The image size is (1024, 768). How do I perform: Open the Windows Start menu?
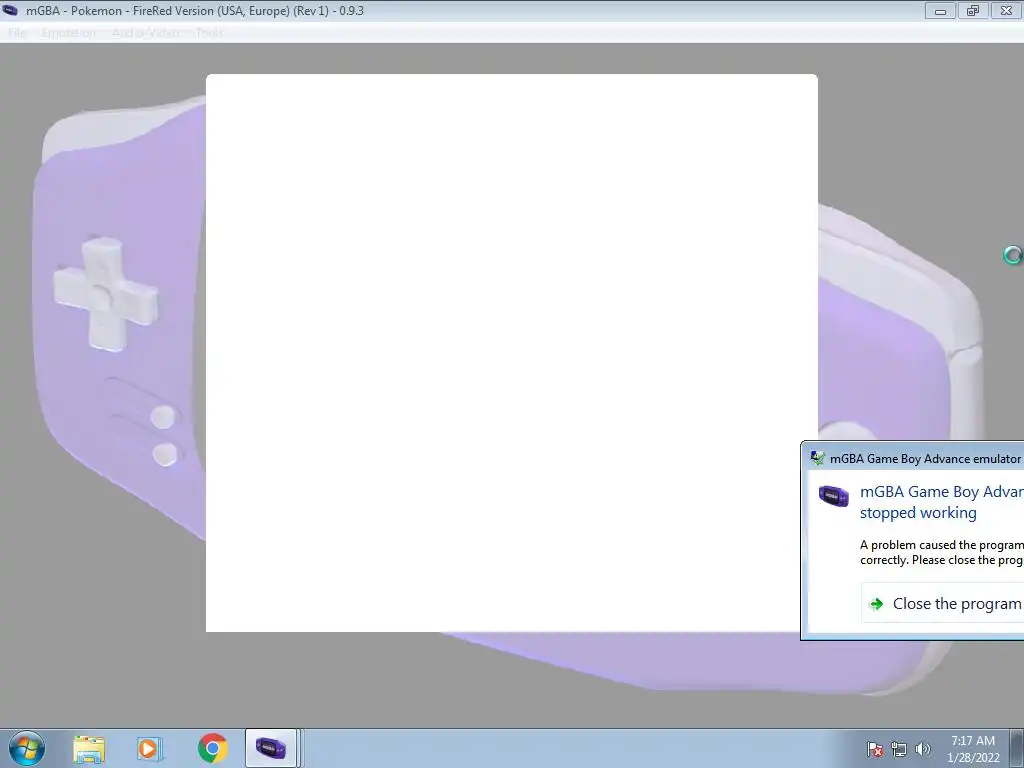pos(27,748)
